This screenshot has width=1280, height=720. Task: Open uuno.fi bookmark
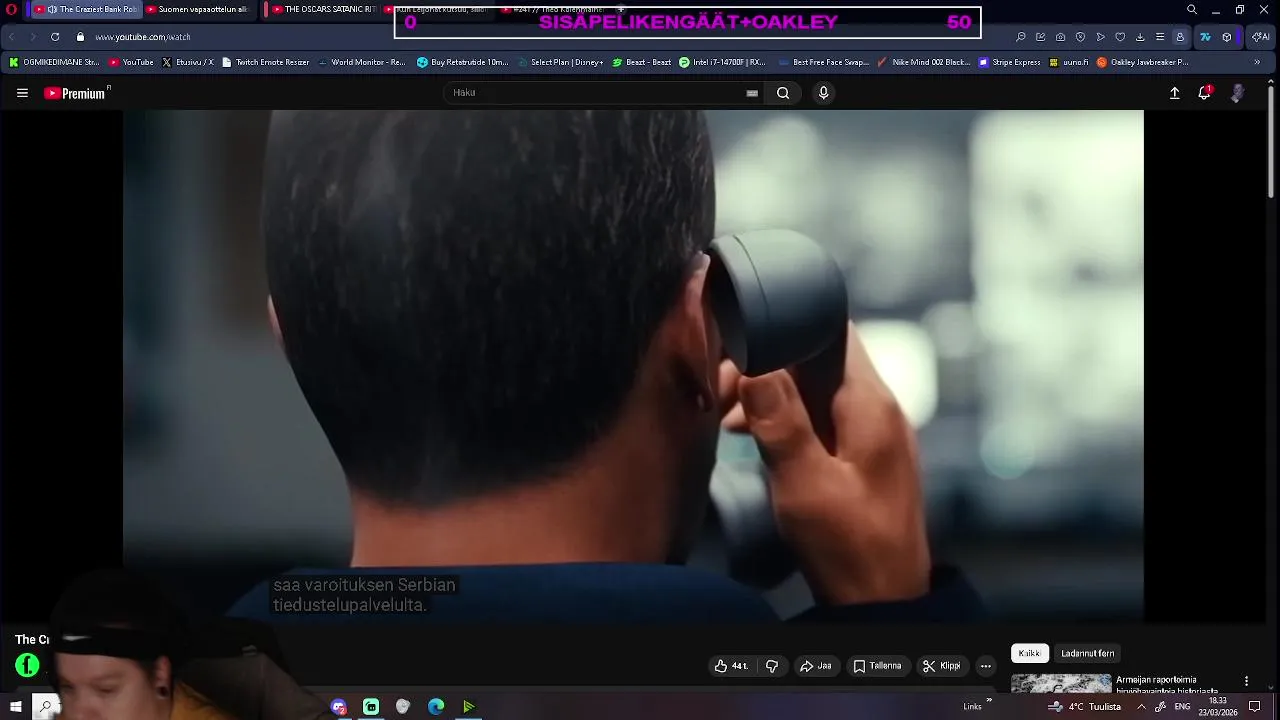tap(1069, 62)
